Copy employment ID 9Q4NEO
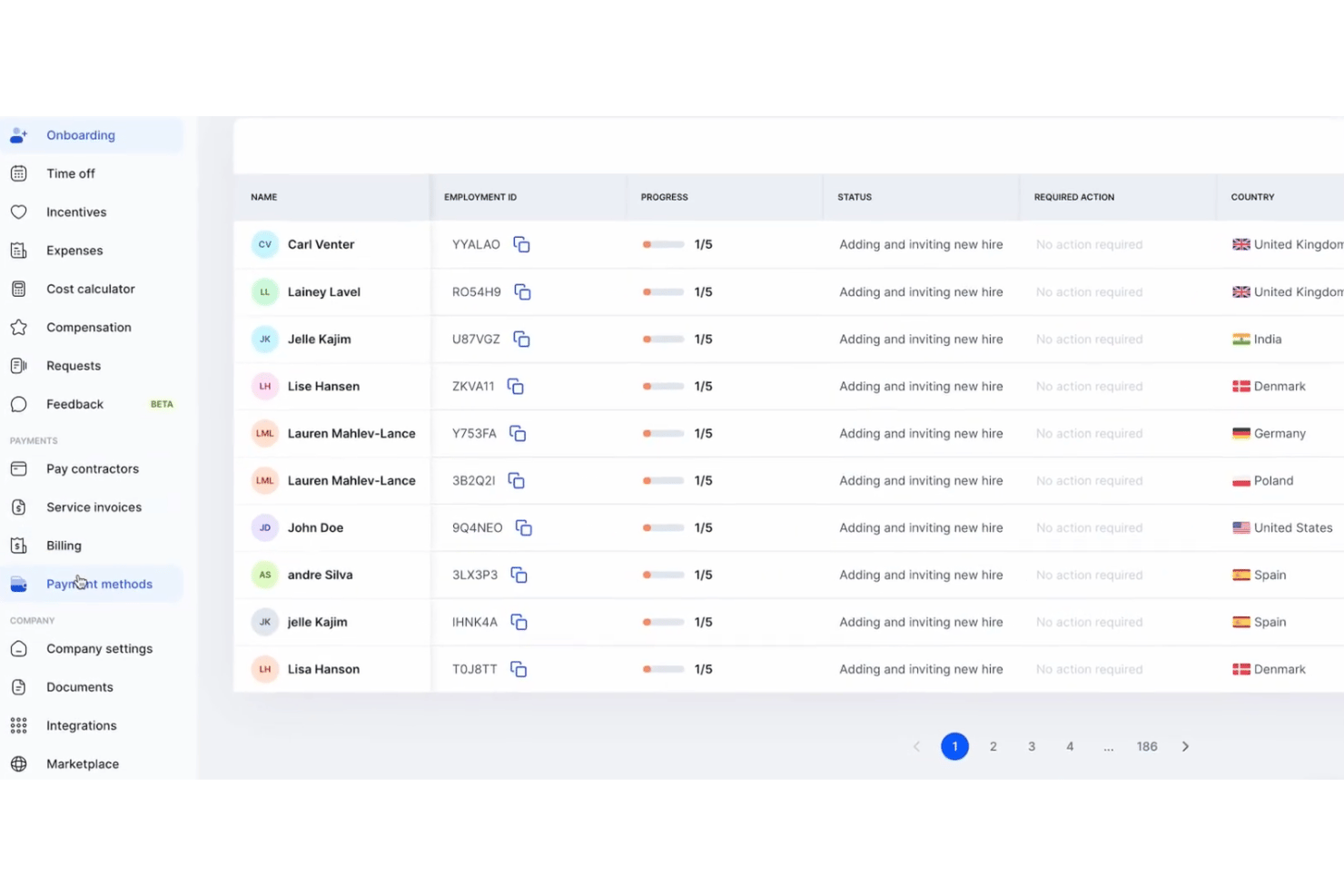 coord(523,527)
